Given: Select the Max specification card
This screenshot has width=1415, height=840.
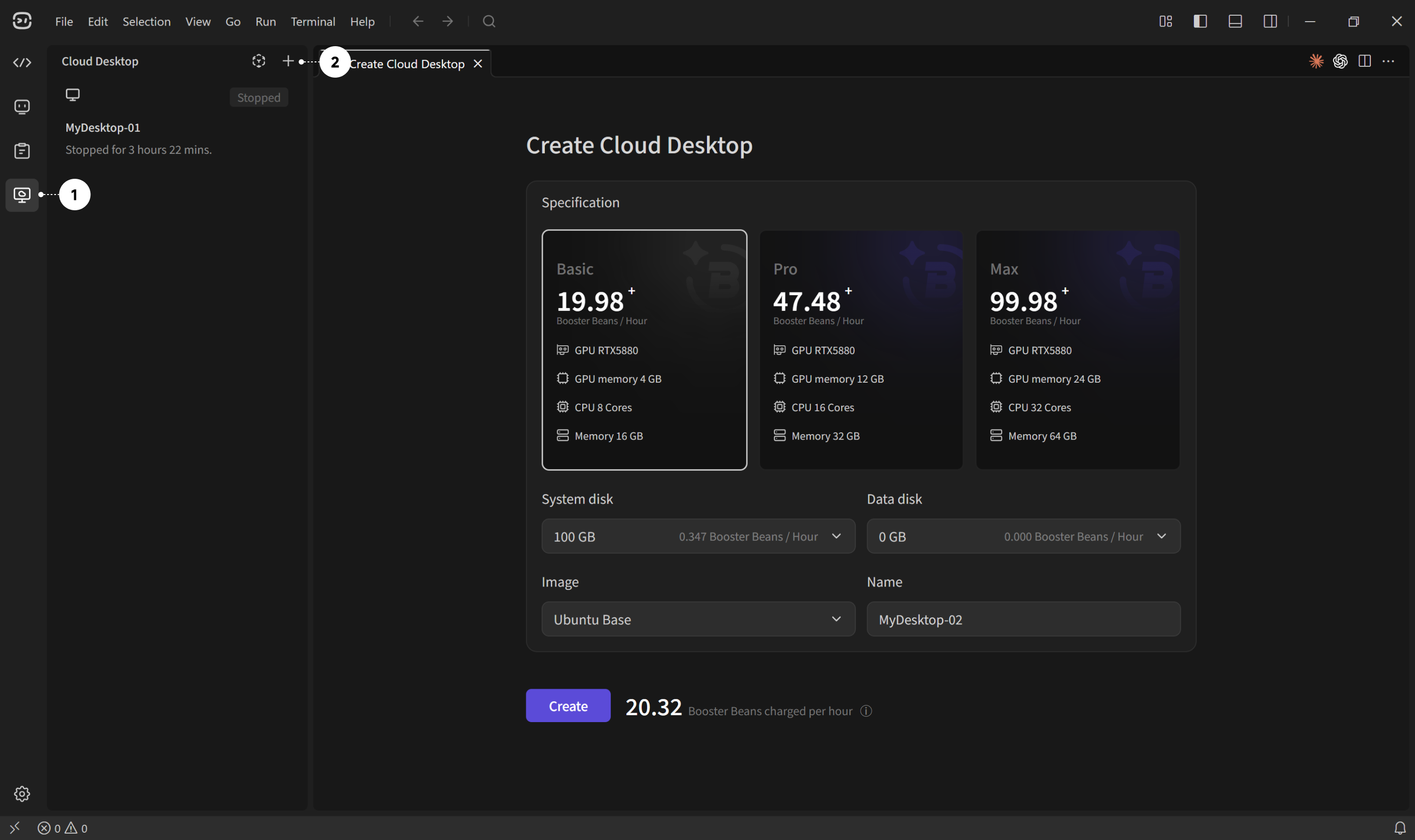Looking at the screenshot, I should pos(1077,350).
